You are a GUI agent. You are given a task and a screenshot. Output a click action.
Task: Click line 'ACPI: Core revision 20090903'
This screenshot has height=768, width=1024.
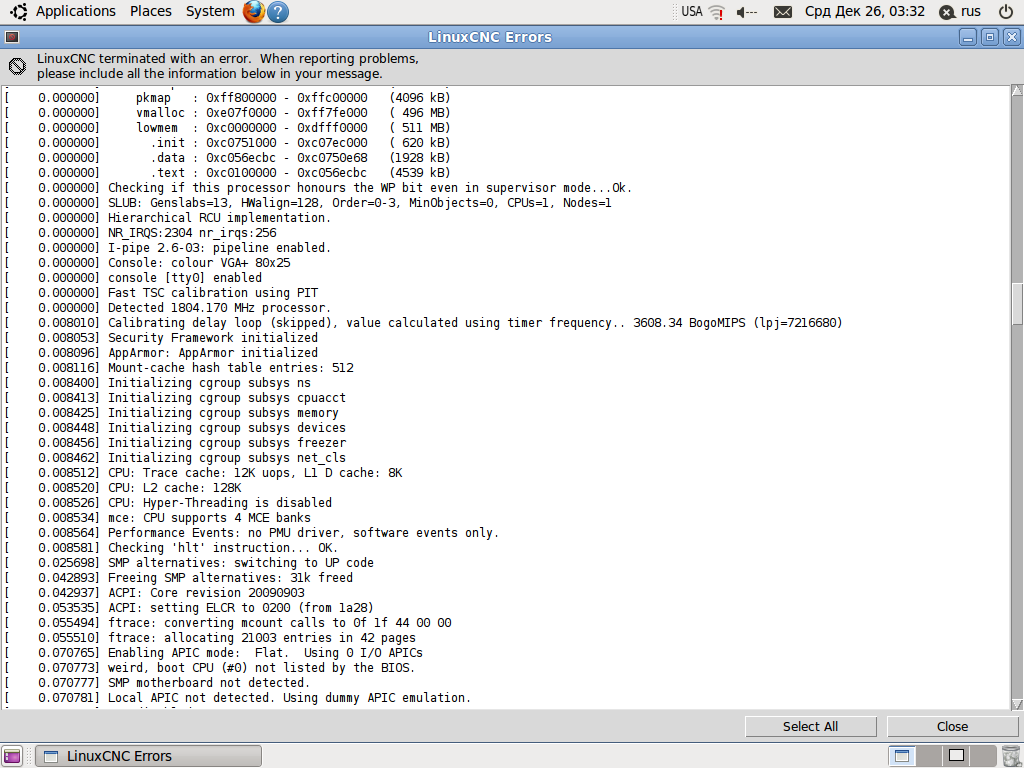(x=206, y=592)
